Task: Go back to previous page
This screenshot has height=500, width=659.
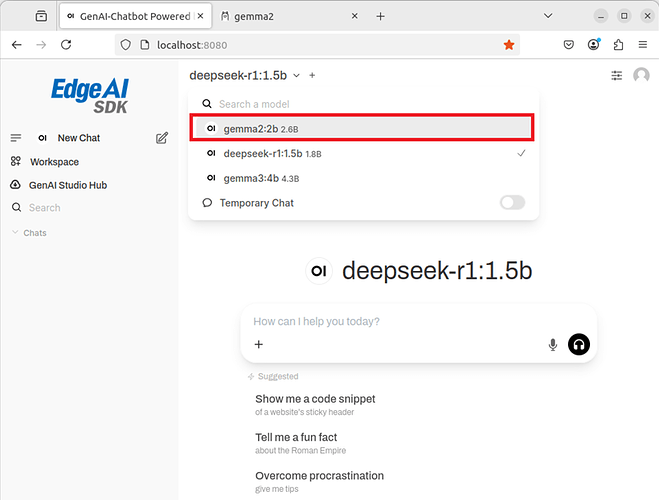Action: click(17, 45)
